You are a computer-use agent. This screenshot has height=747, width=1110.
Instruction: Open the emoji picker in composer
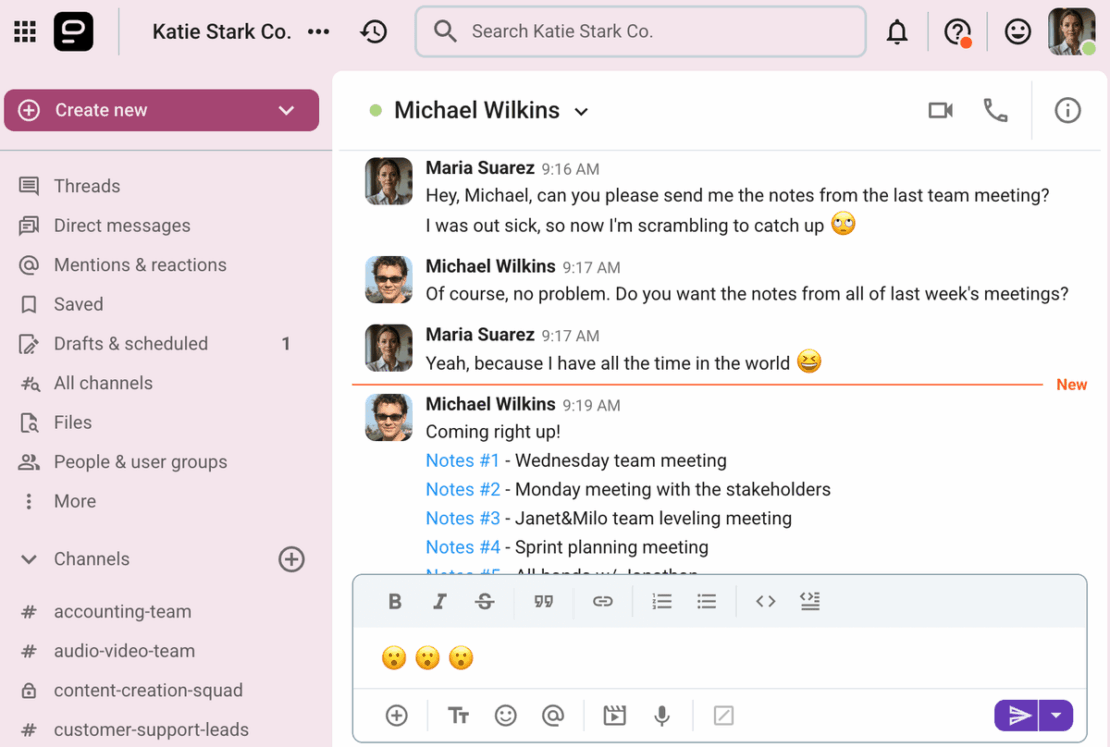(x=505, y=715)
